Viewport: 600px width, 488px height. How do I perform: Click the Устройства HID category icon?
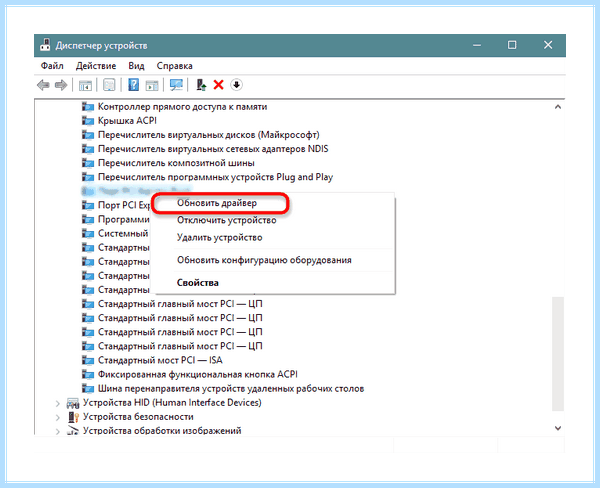pyautogui.click(x=73, y=403)
